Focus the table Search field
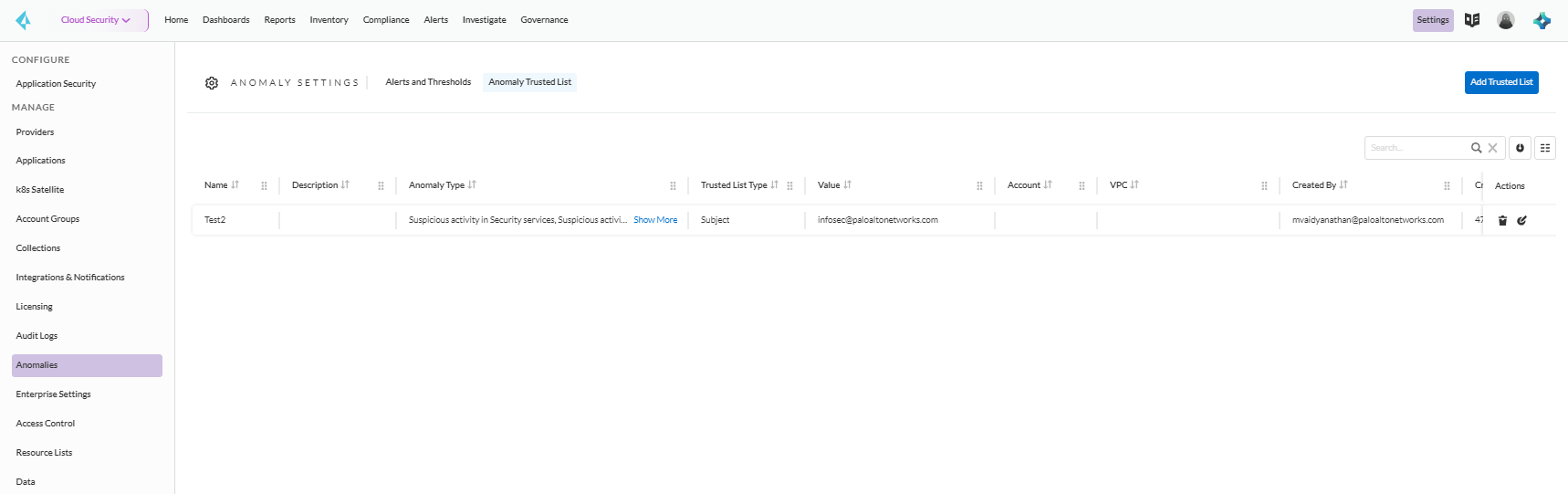Viewport: 1568px width, 494px height. click(x=1417, y=148)
